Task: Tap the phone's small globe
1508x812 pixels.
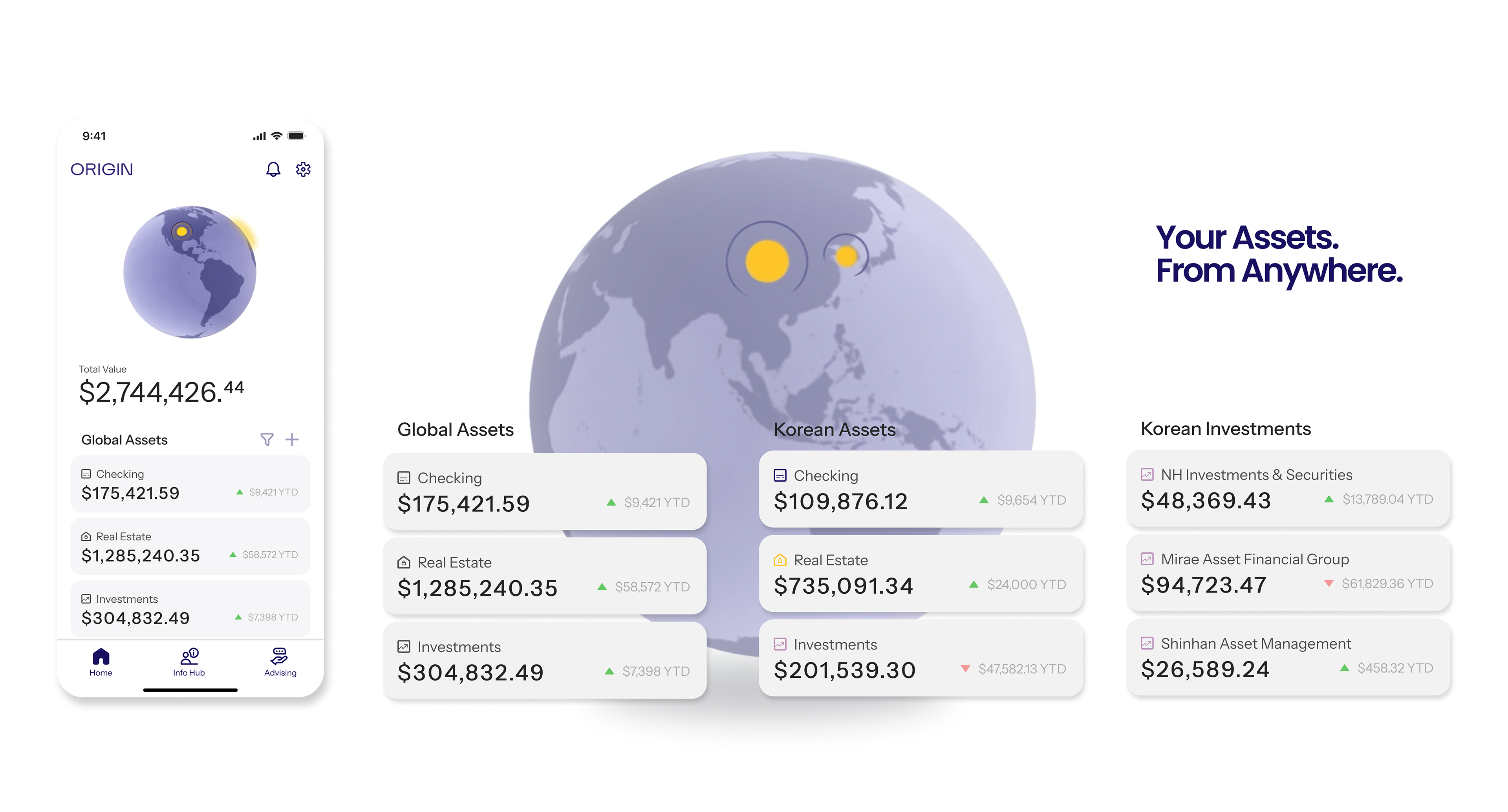Action: (x=190, y=272)
